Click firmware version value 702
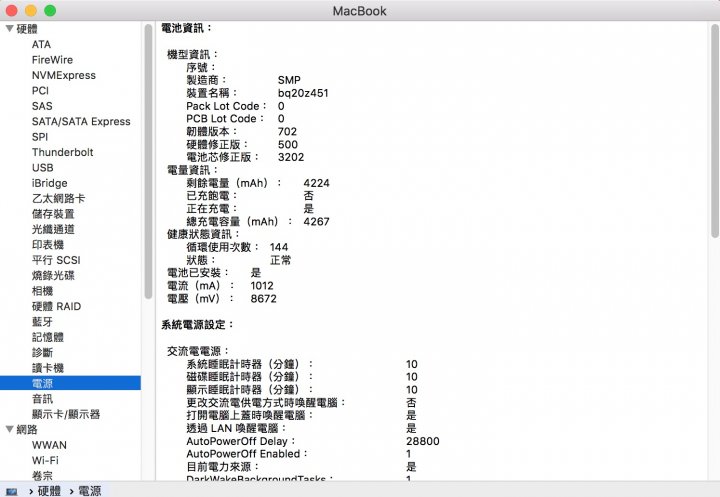 287,131
